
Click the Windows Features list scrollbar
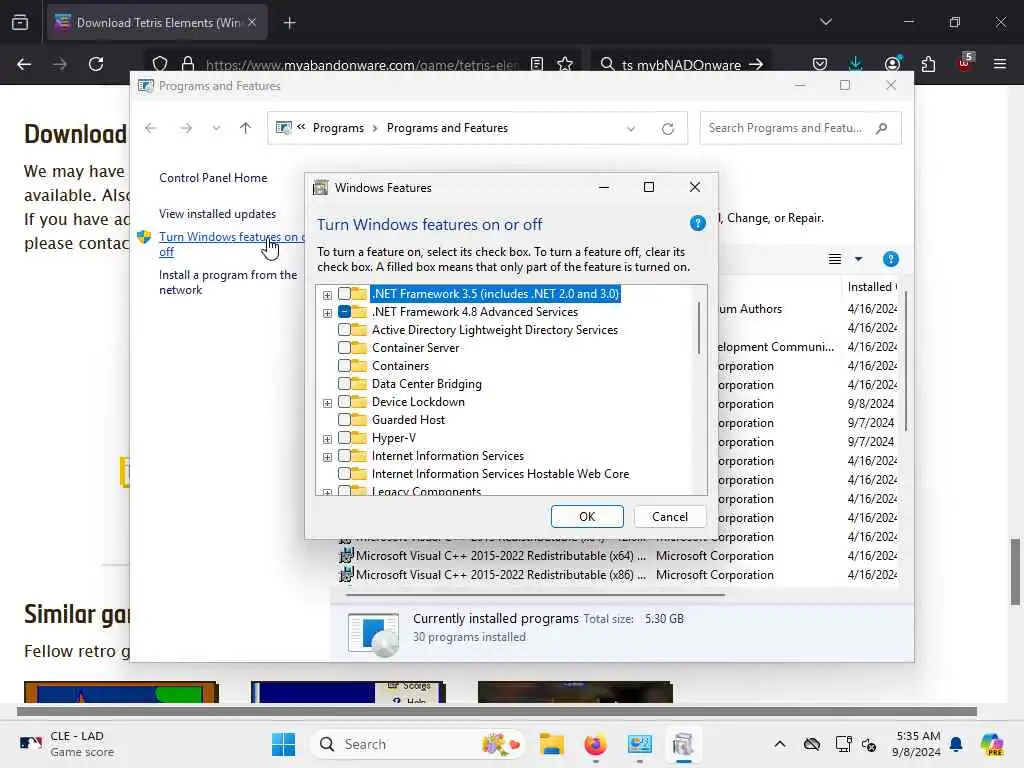(699, 327)
